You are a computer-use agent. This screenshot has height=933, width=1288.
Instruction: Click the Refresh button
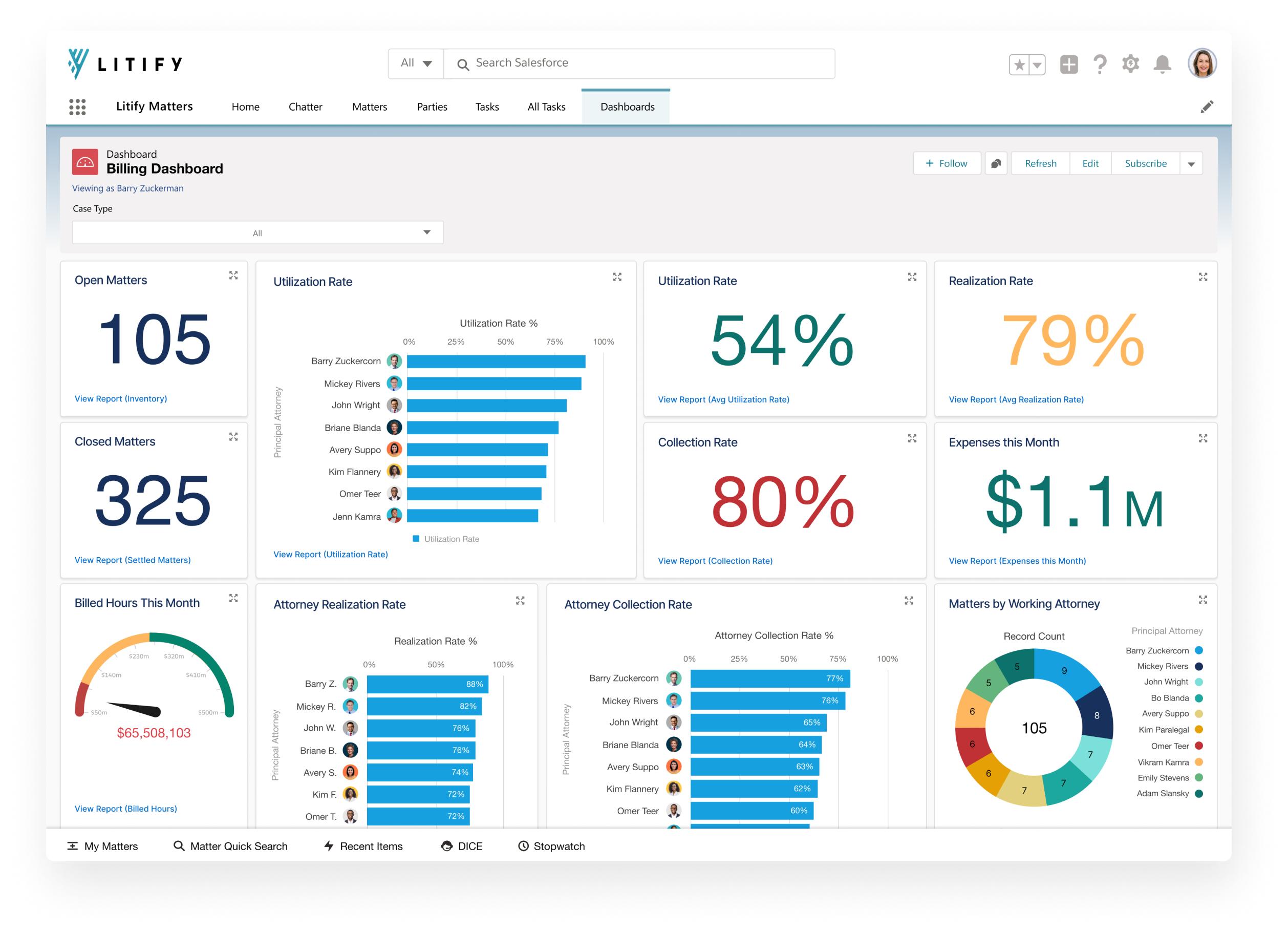[x=1040, y=164]
